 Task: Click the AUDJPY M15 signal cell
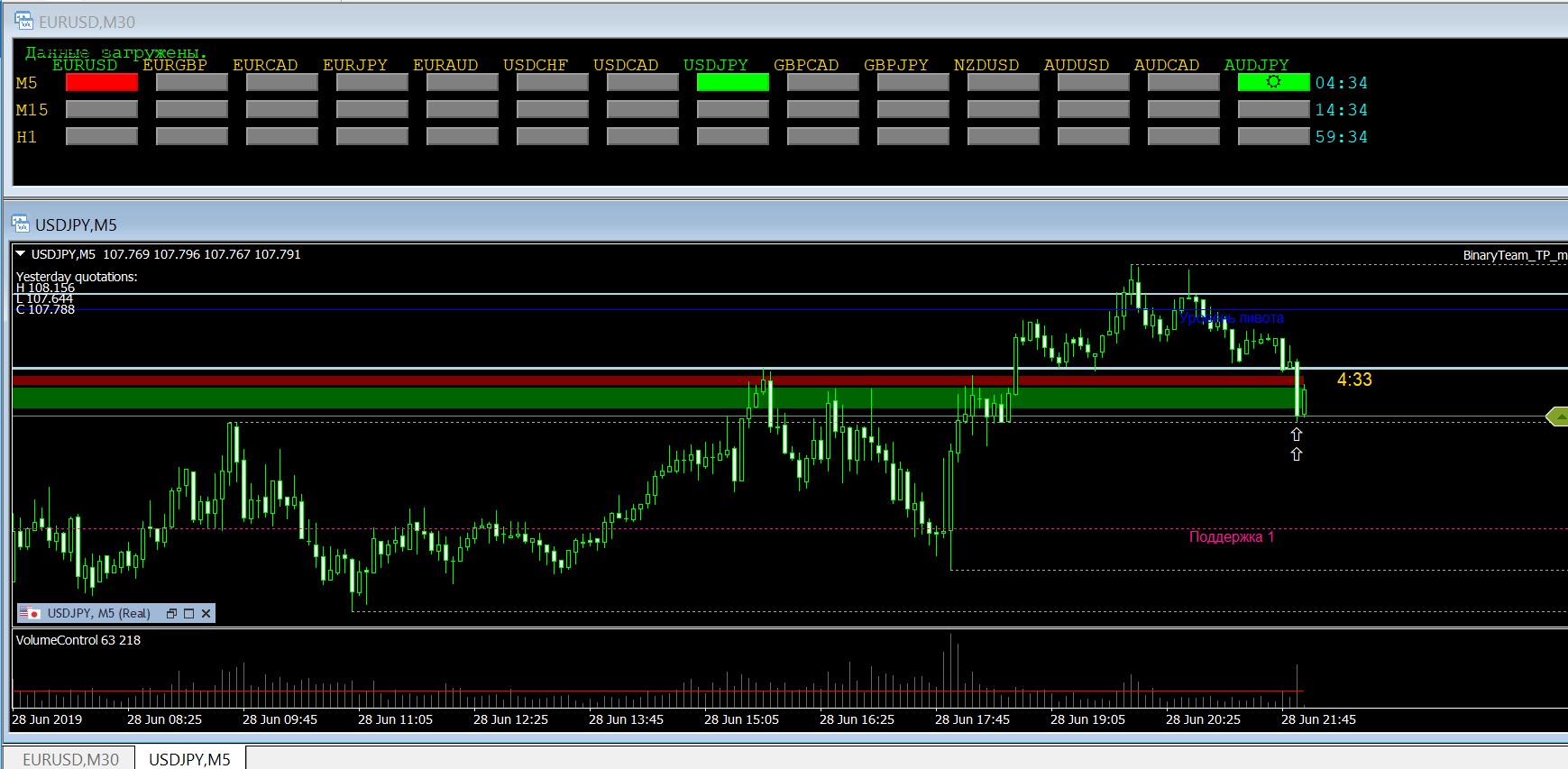1274,110
